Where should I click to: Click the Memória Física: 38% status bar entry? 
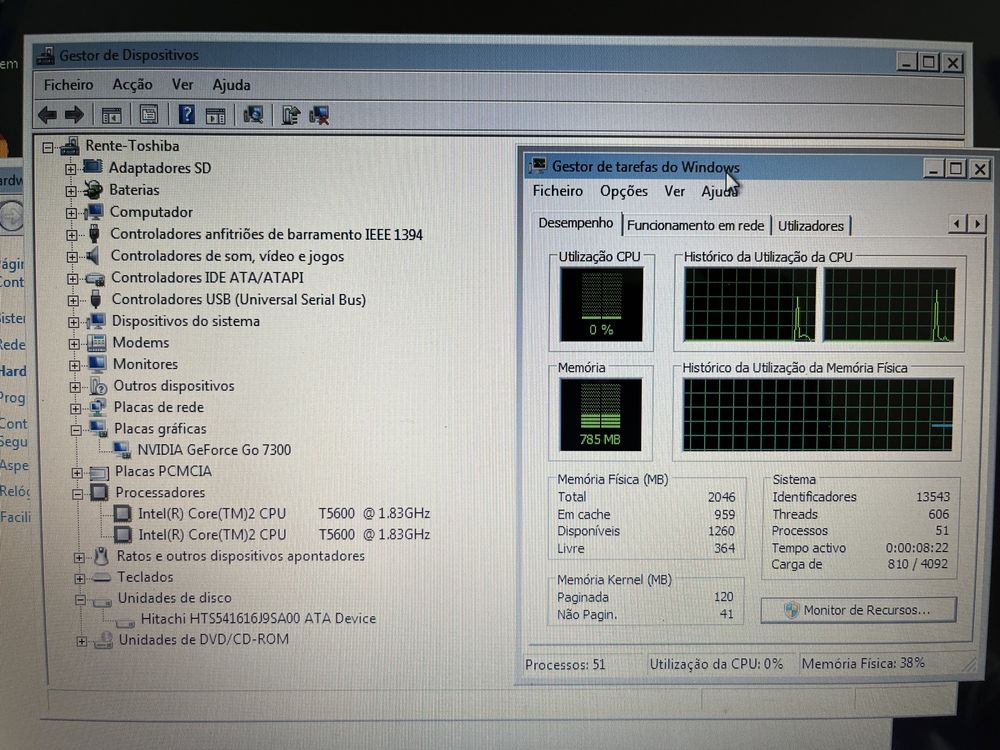[x=863, y=663]
